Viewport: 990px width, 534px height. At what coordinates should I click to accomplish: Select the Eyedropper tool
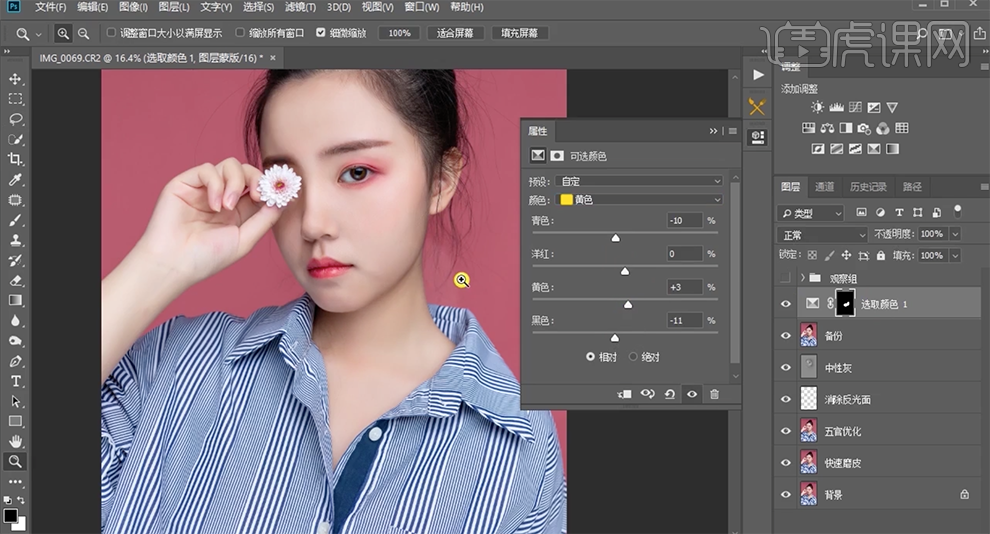[x=15, y=180]
